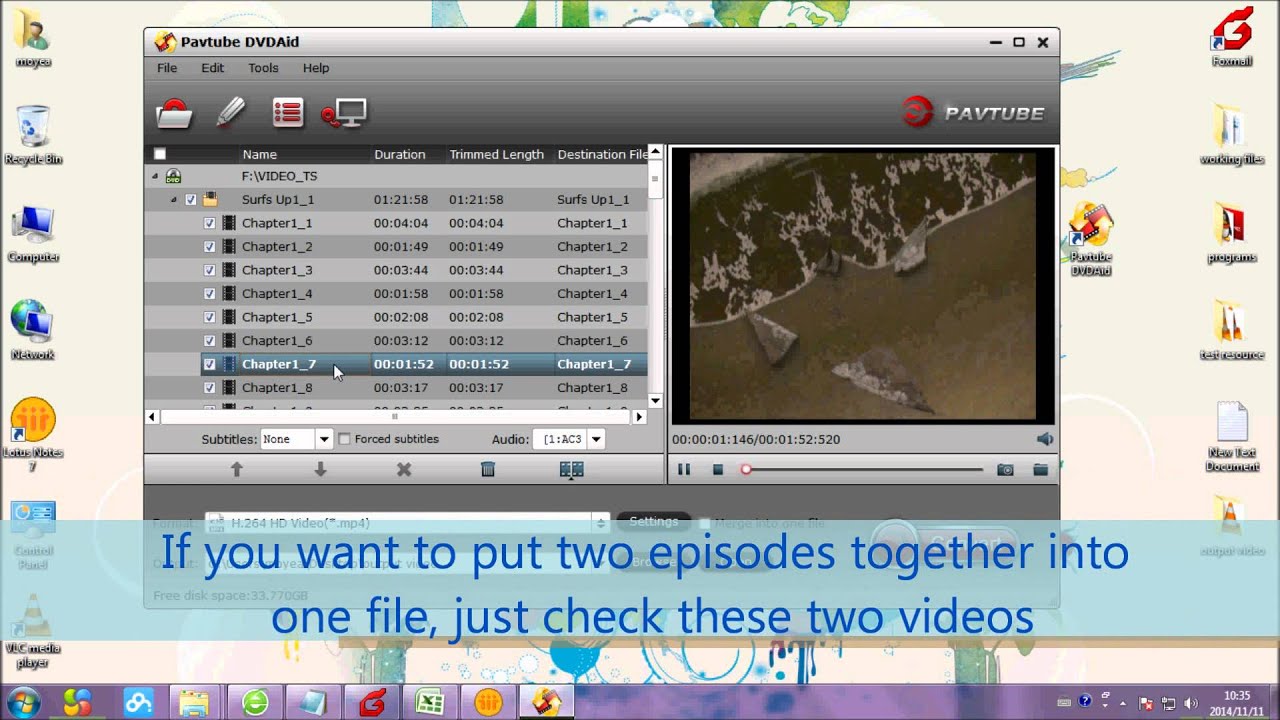
Task: Open the Subtitles dropdown
Action: click(324, 439)
